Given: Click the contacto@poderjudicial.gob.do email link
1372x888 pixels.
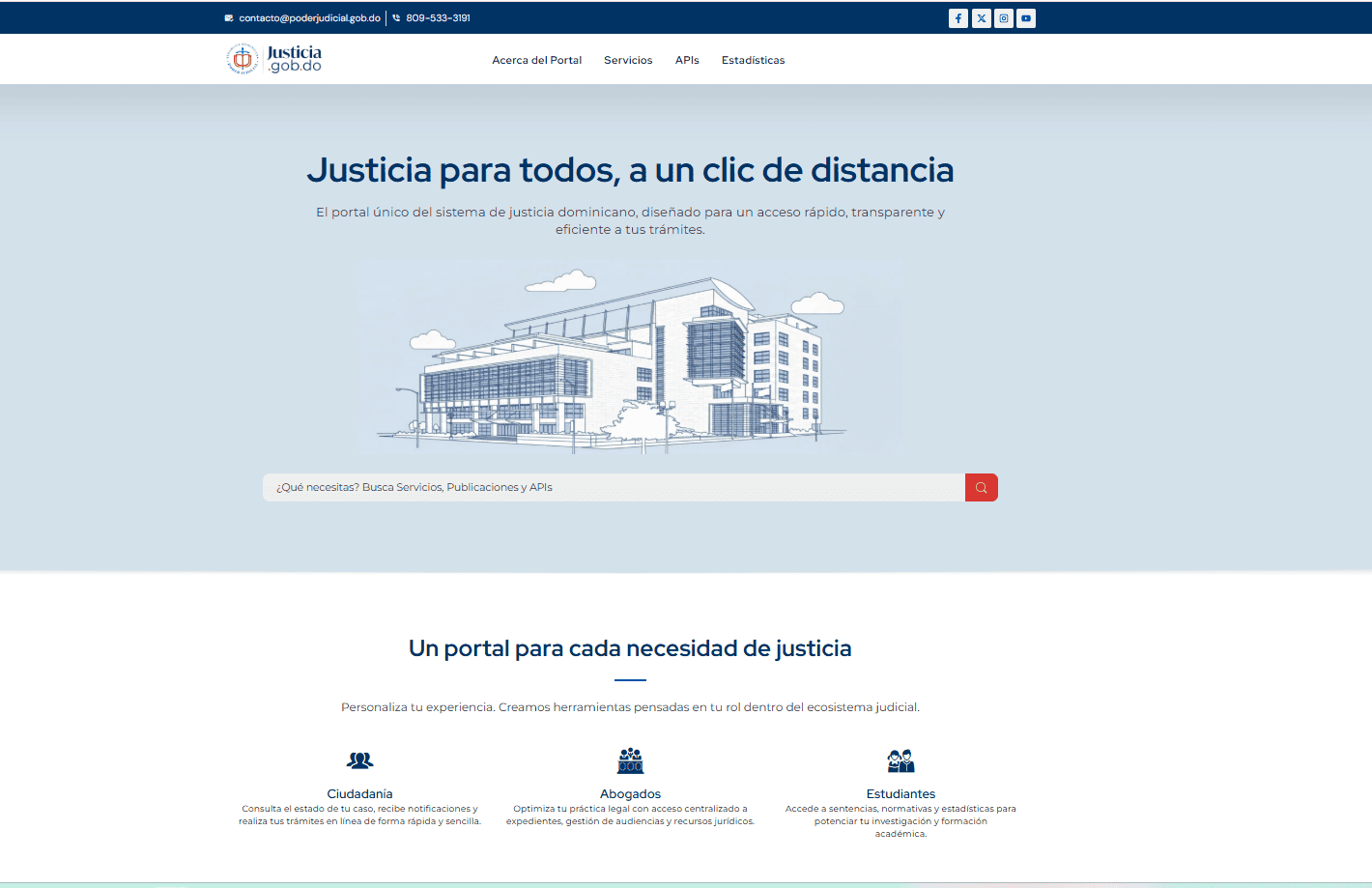Looking at the screenshot, I should pyautogui.click(x=309, y=17).
